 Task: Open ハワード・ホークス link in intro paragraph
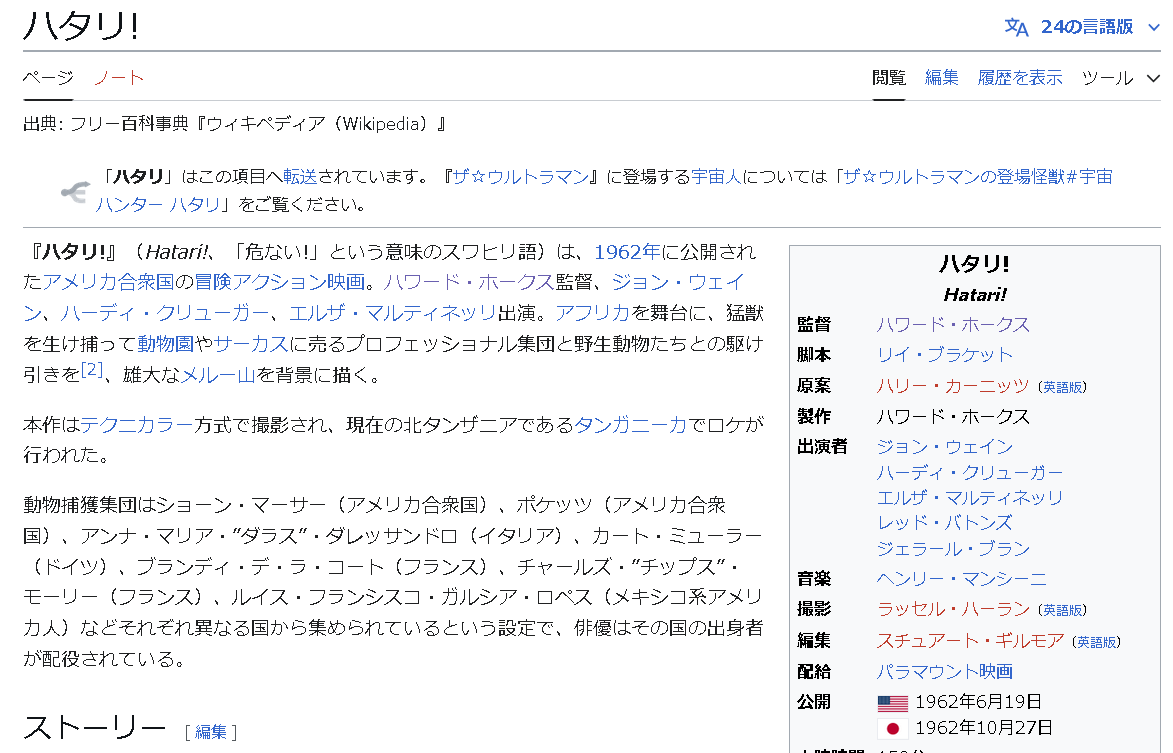(468, 282)
